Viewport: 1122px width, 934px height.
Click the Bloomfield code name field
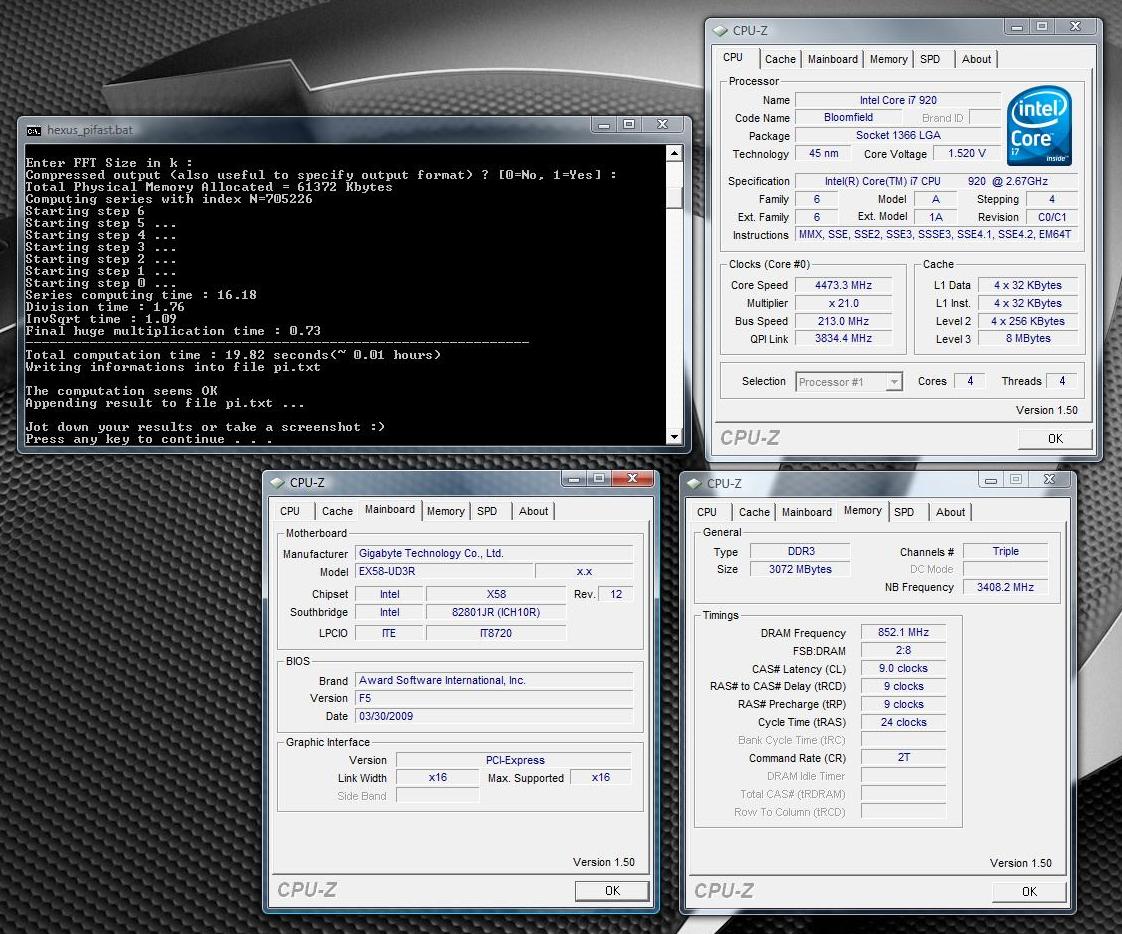848,117
